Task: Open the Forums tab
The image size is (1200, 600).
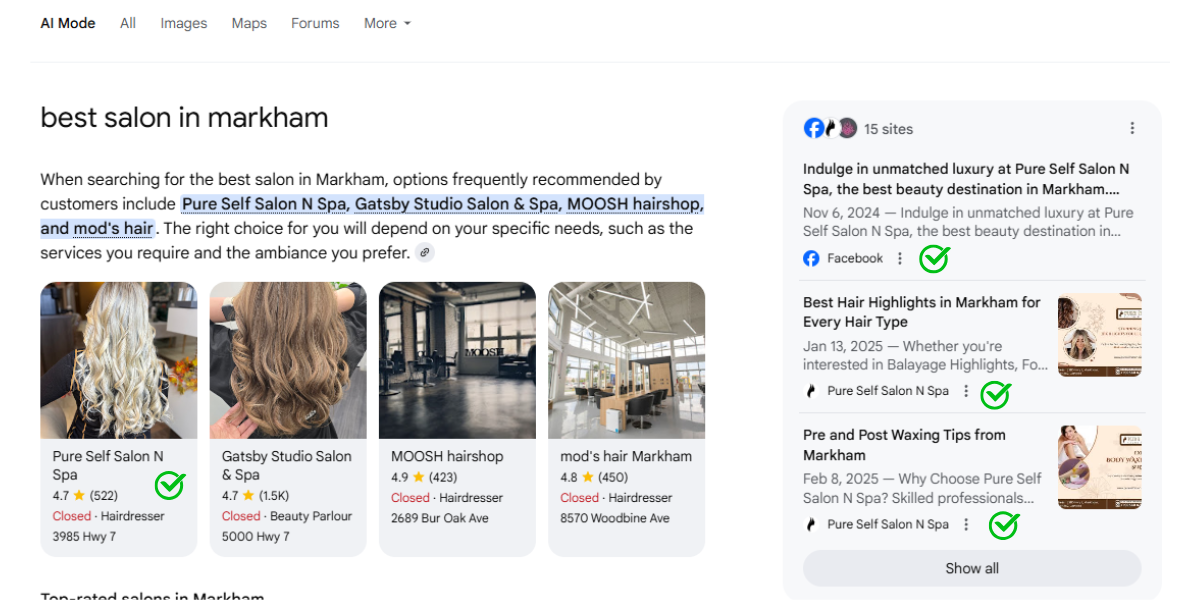Action: coord(315,23)
